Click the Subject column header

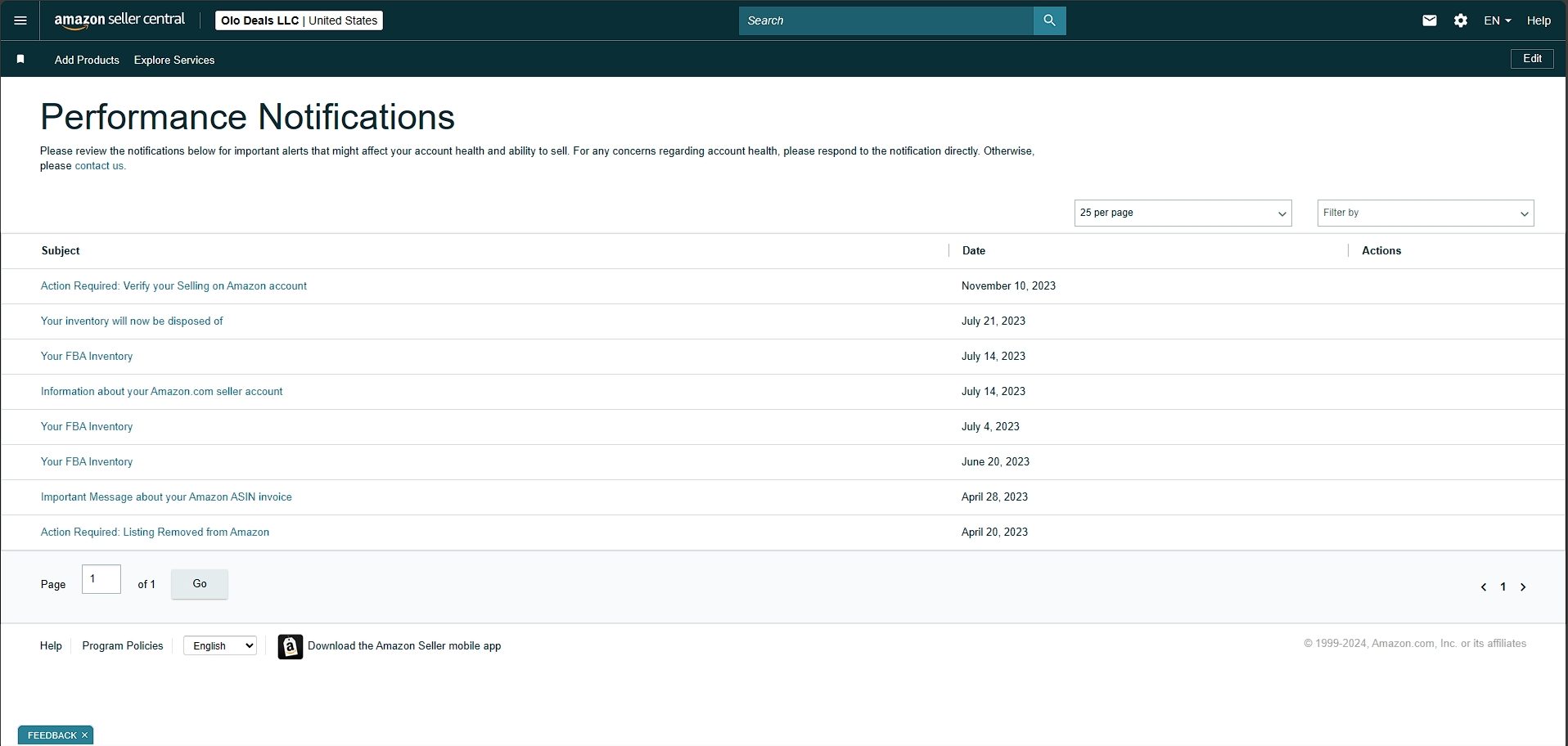pos(61,251)
